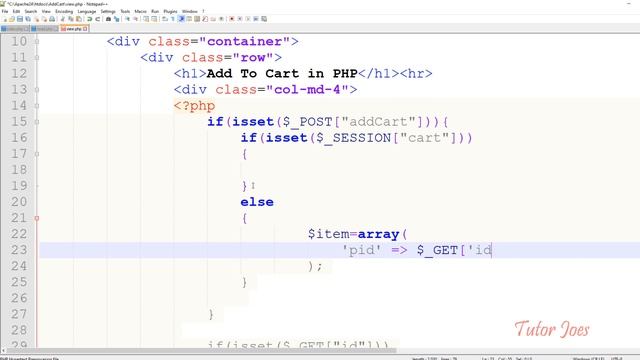This screenshot has height=360, width=640.
Task: Start macro recording with red Record icon
Action: coord(232,19)
